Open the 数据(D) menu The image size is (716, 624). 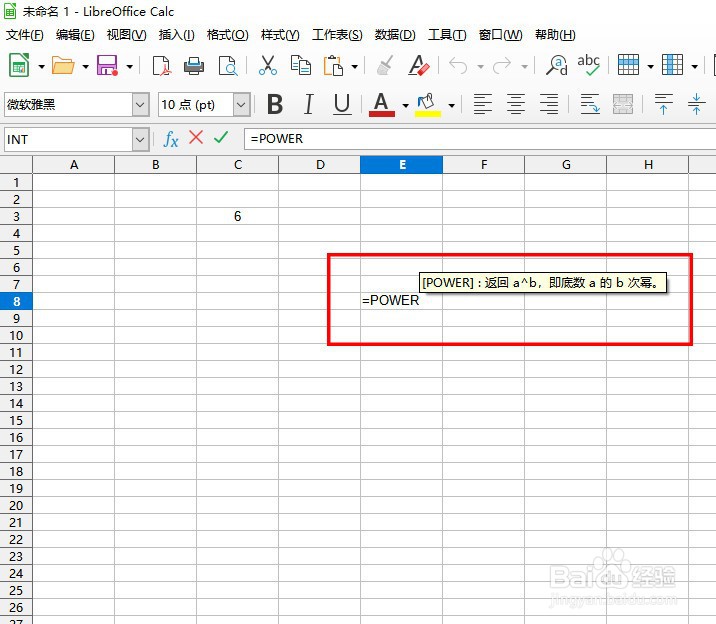(x=395, y=35)
